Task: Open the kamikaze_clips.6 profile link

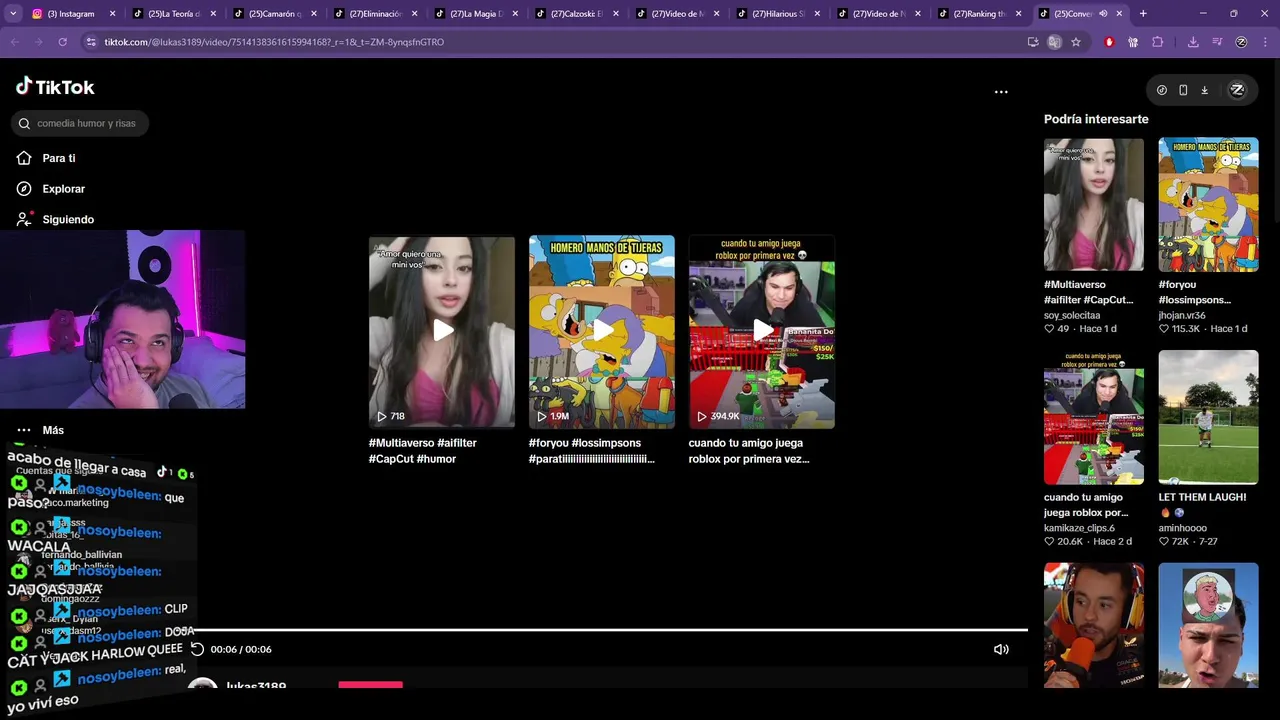Action: click(x=1079, y=528)
